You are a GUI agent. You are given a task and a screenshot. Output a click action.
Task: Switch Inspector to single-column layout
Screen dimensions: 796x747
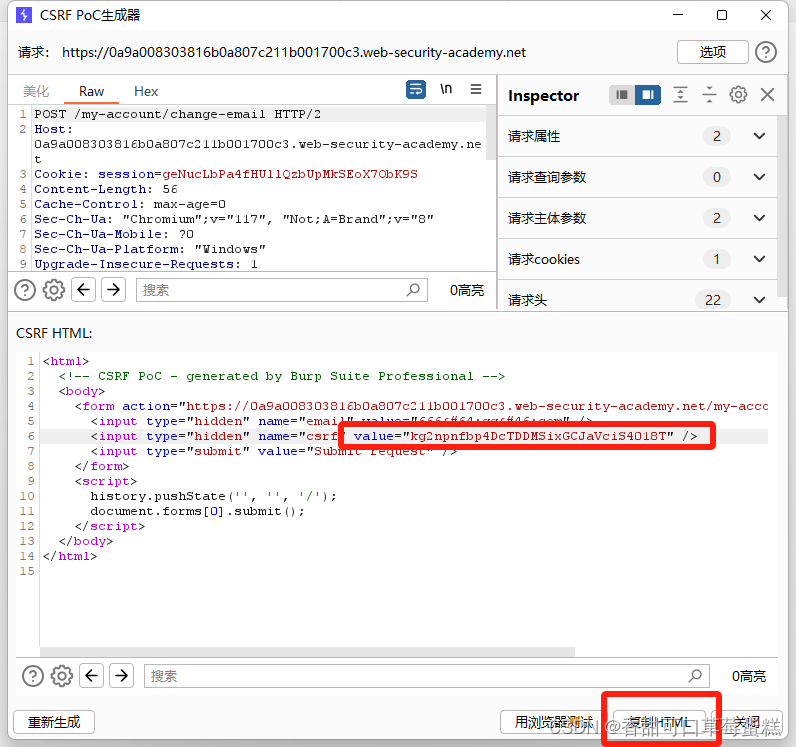pos(621,94)
